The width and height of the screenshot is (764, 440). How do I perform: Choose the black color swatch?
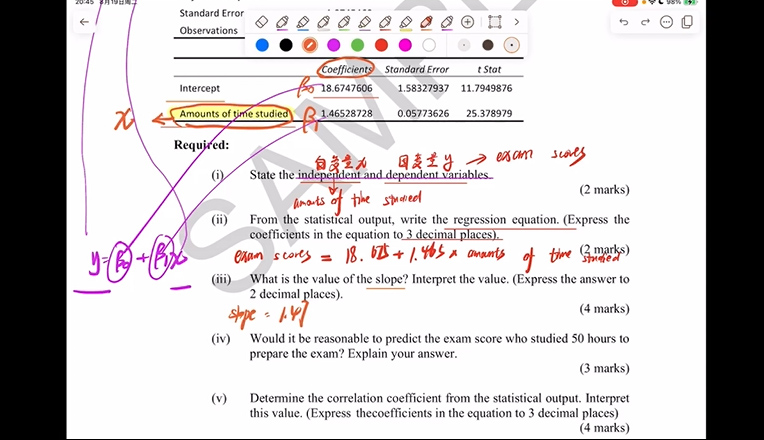click(286, 45)
